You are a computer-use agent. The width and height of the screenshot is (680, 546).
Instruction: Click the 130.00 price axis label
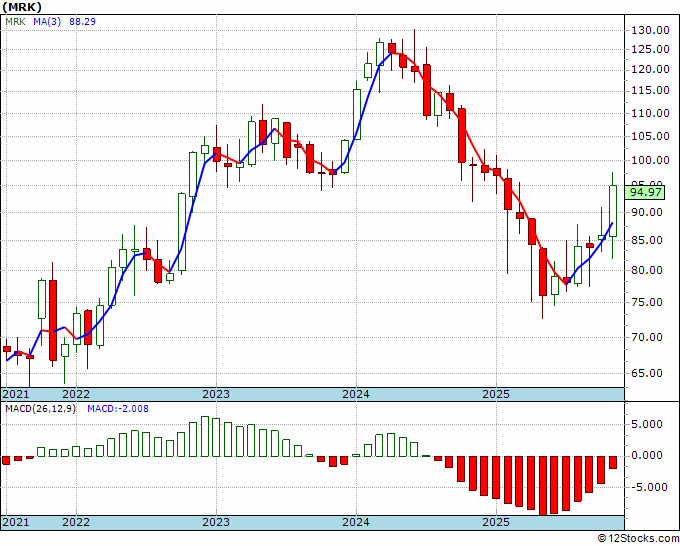pyautogui.click(x=649, y=30)
